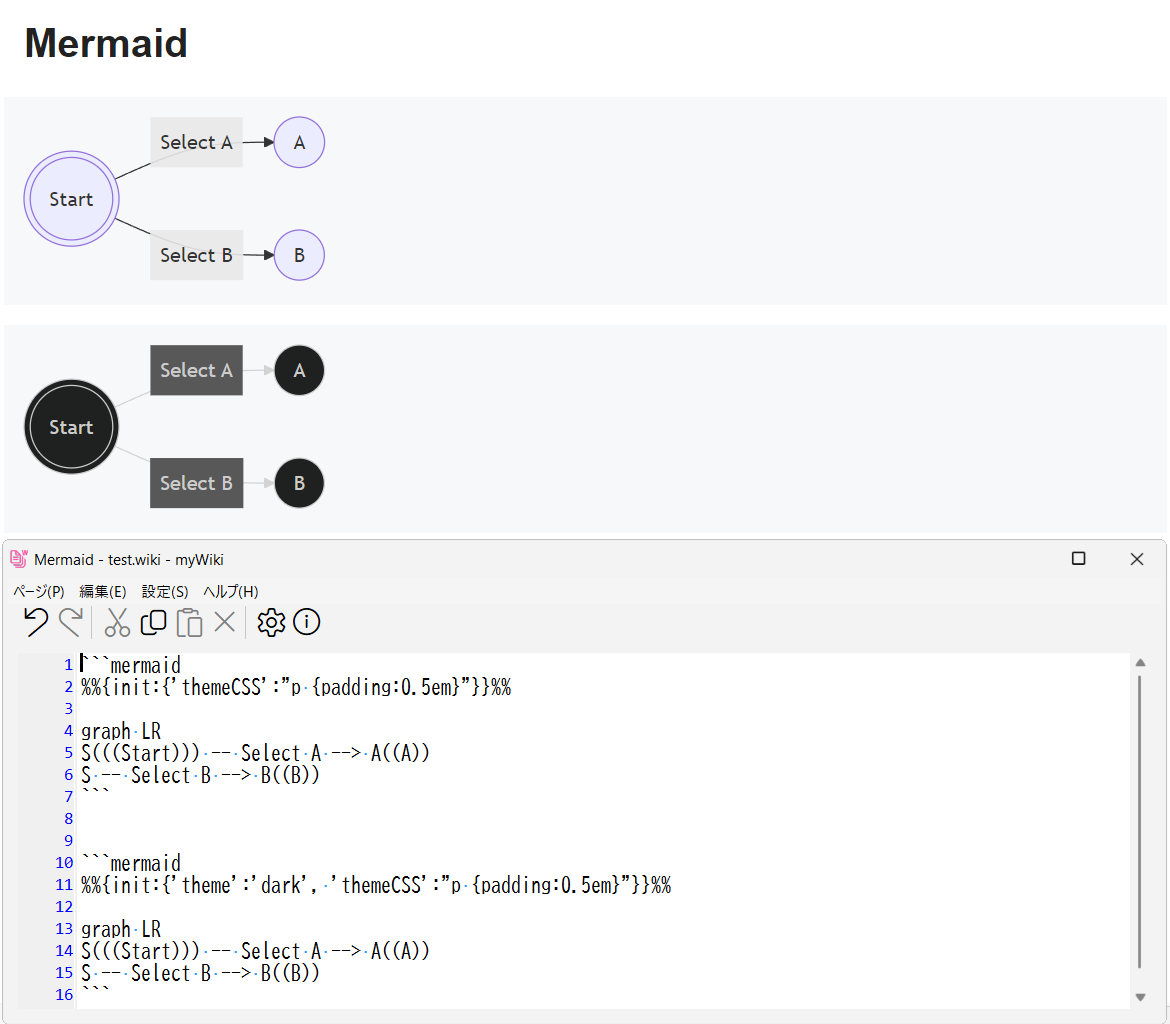The height and width of the screenshot is (1024, 1170).
Task: Maximize the myWiki editor window
Action: click(1078, 558)
